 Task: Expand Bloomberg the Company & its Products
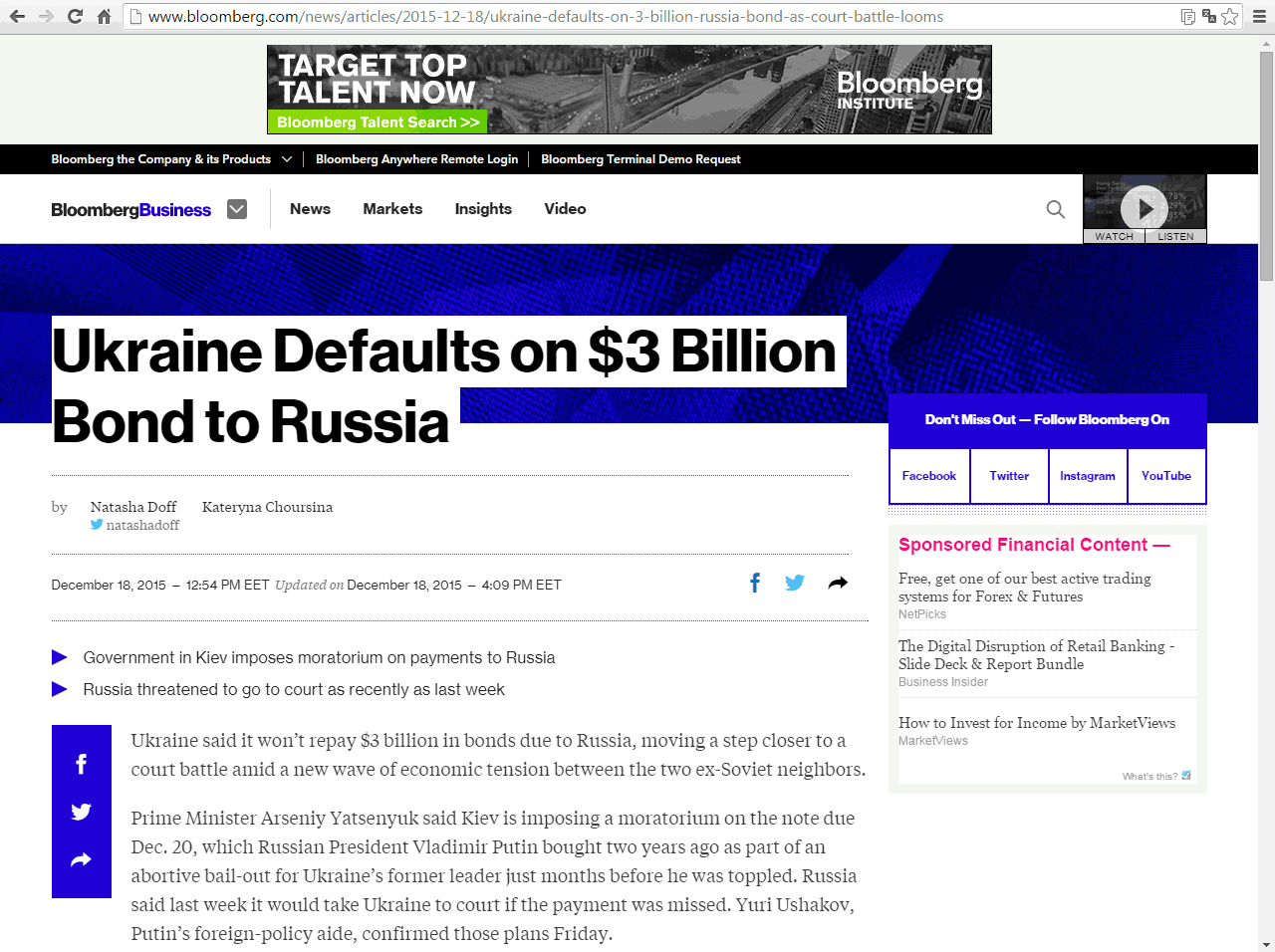coord(171,159)
